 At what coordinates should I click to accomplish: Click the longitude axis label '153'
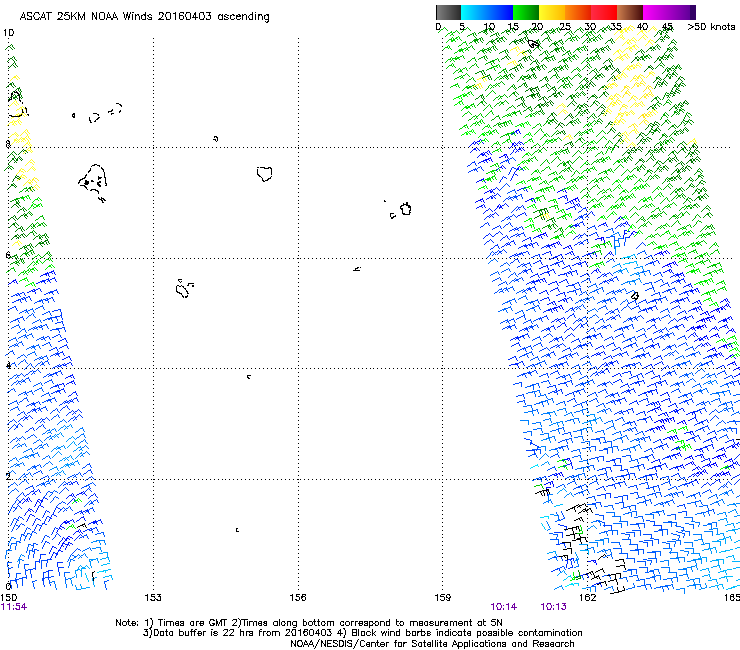[x=153, y=598]
